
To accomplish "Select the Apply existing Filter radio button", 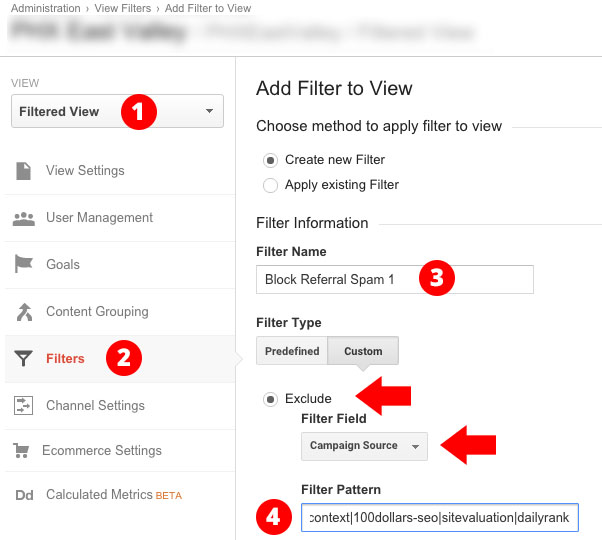I will click(270, 185).
